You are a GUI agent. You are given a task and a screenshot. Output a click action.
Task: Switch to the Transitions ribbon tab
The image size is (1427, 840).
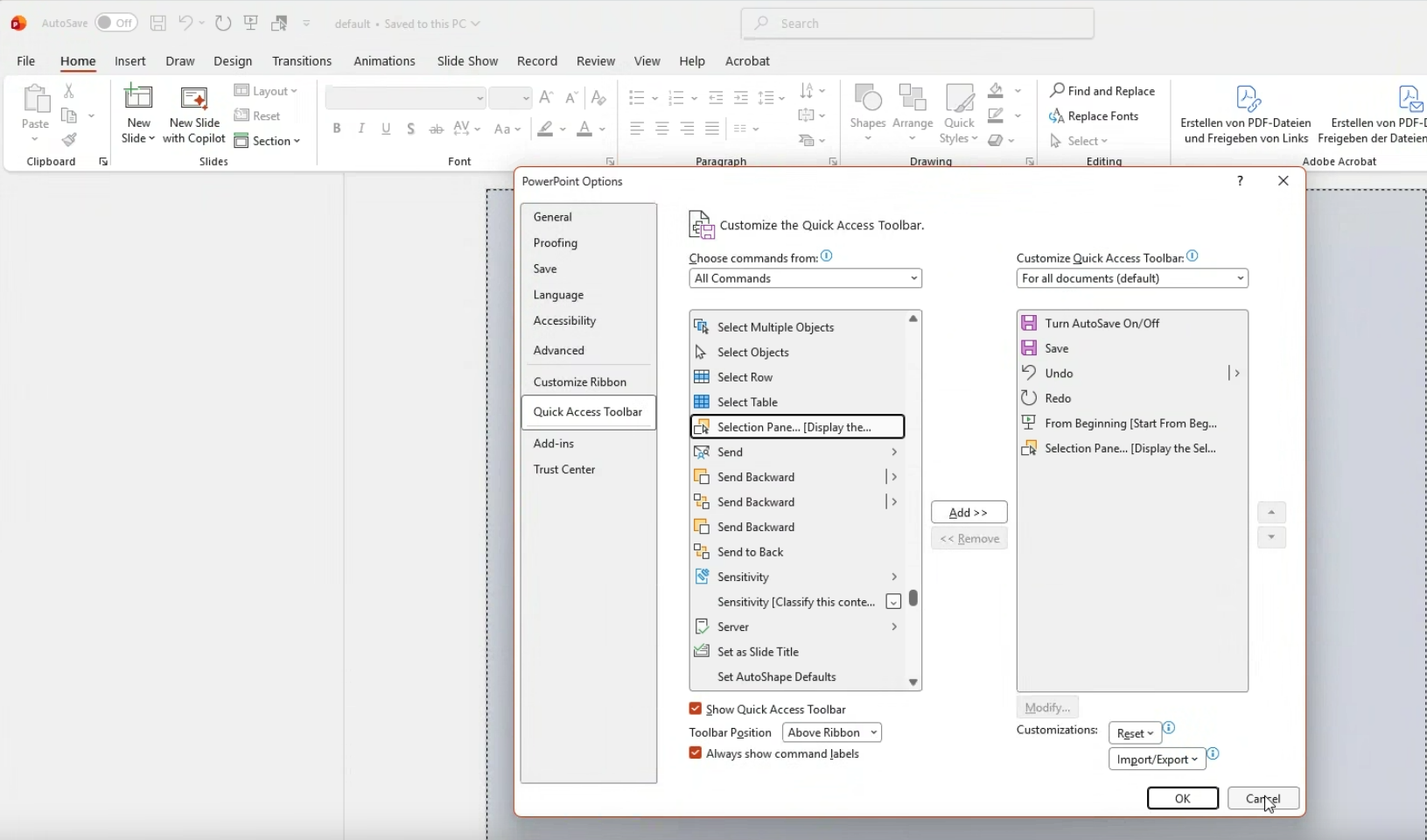tap(302, 61)
